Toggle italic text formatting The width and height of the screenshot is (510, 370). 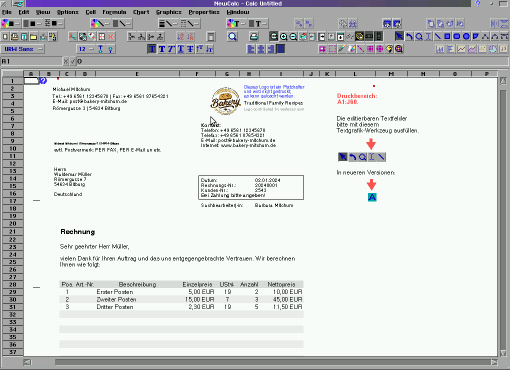[171, 49]
